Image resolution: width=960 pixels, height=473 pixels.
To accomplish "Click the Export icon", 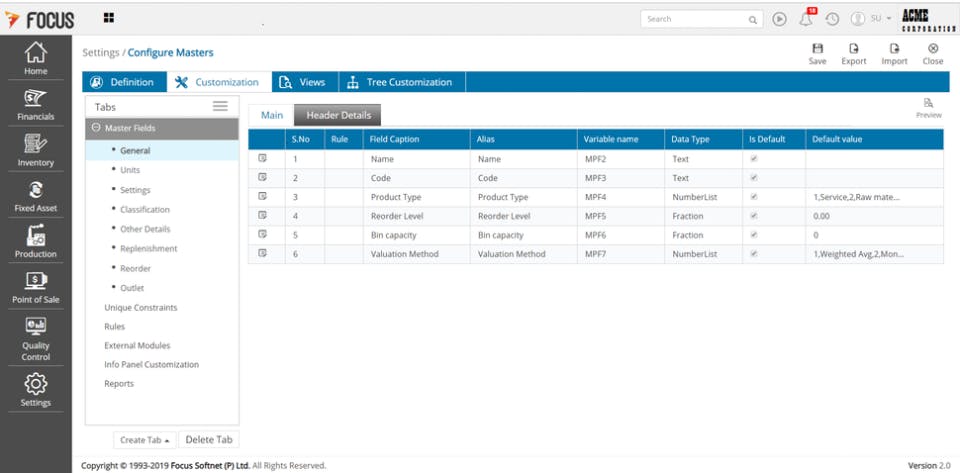I will pyautogui.click(x=853, y=48).
